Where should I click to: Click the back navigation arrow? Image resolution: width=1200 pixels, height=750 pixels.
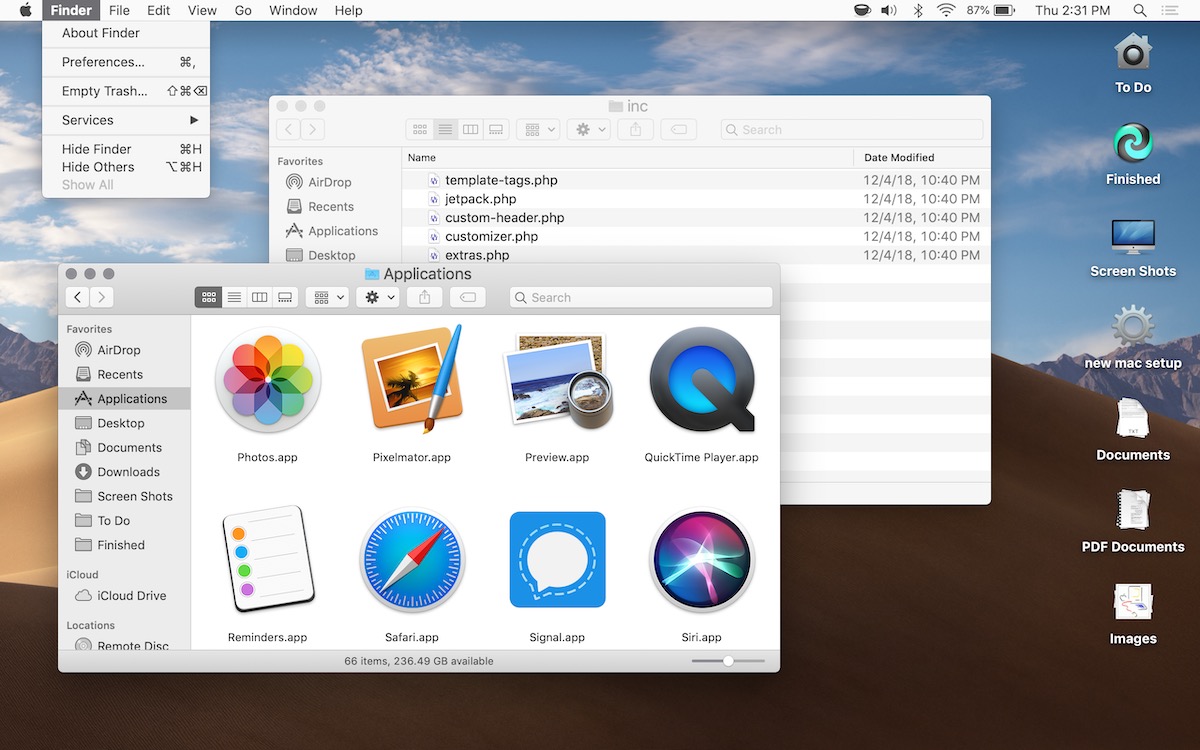click(77, 296)
